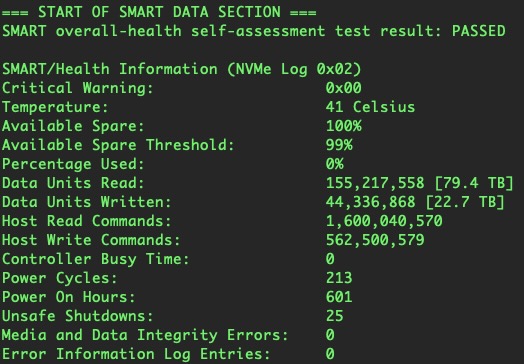Click the START OF SMART DATA SECTION header
524x364 pixels.
click(x=159, y=12)
